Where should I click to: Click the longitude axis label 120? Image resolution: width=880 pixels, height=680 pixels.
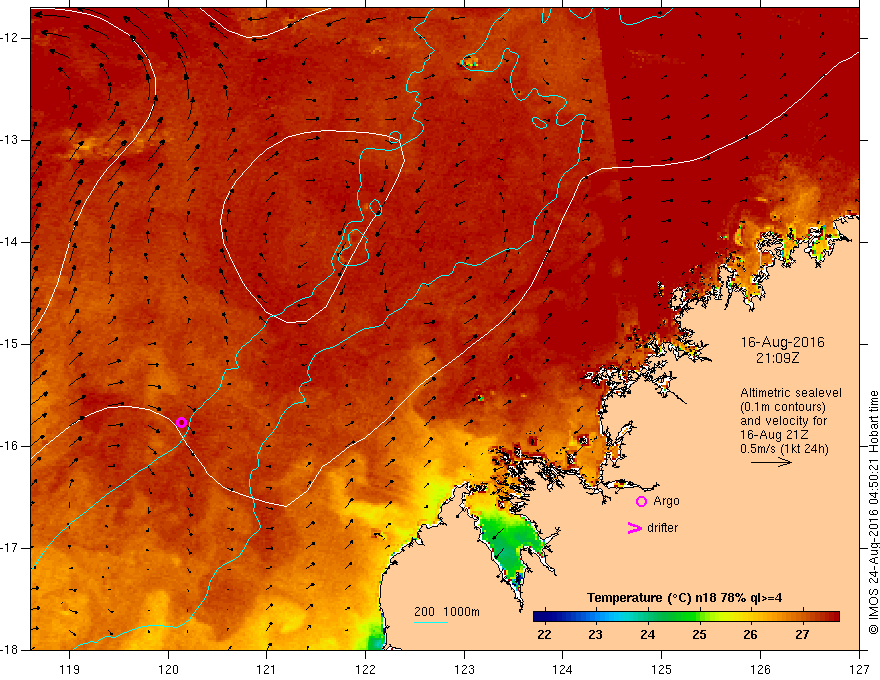click(168, 669)
